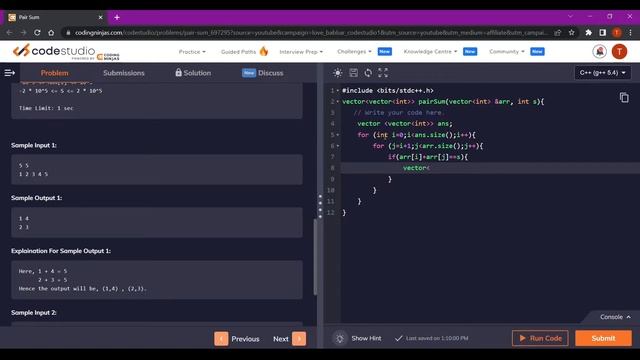Viewport: 640px width, 360px height.
Task: Click code line 8 with vector<
Action: point(490,168)
